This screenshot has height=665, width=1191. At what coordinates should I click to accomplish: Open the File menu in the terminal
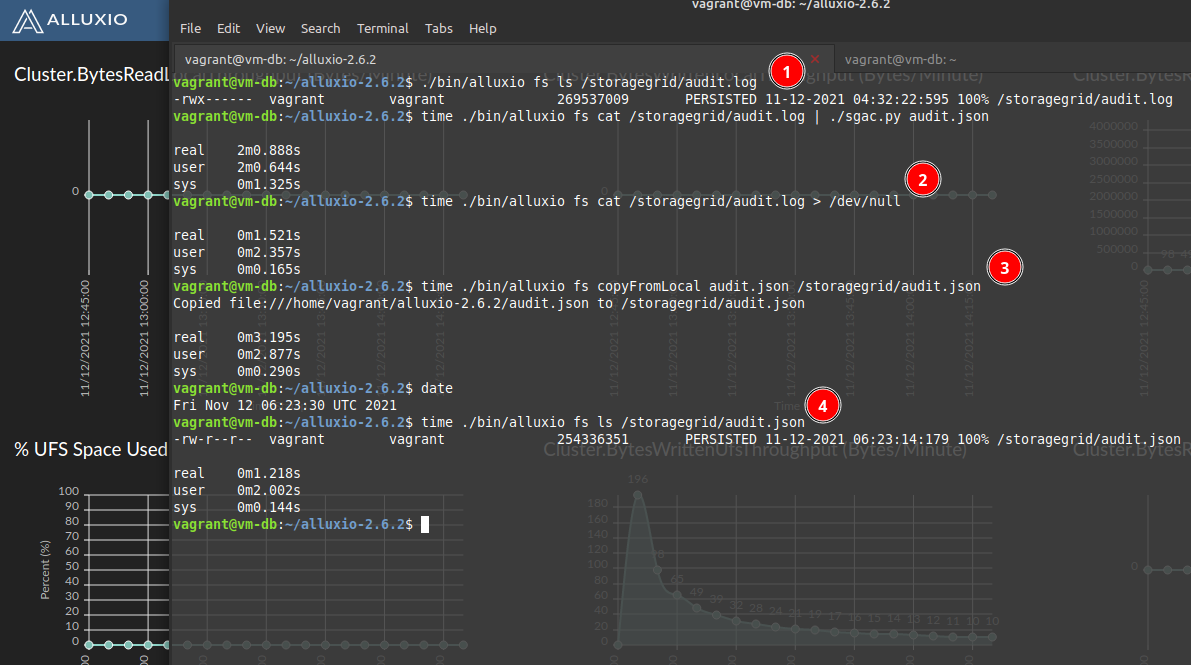point(190,28)
